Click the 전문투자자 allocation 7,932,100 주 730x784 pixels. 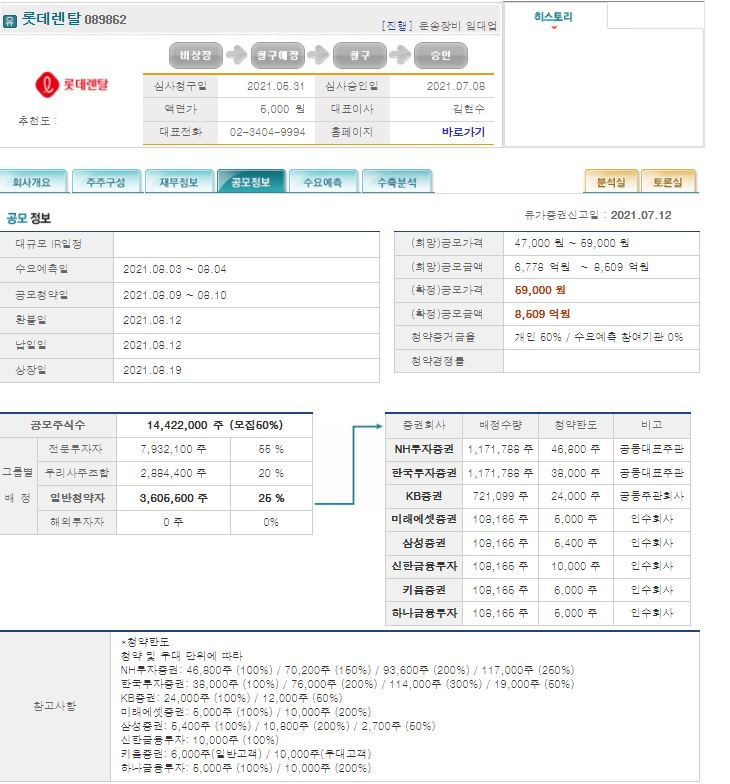(x=174, y=449)
